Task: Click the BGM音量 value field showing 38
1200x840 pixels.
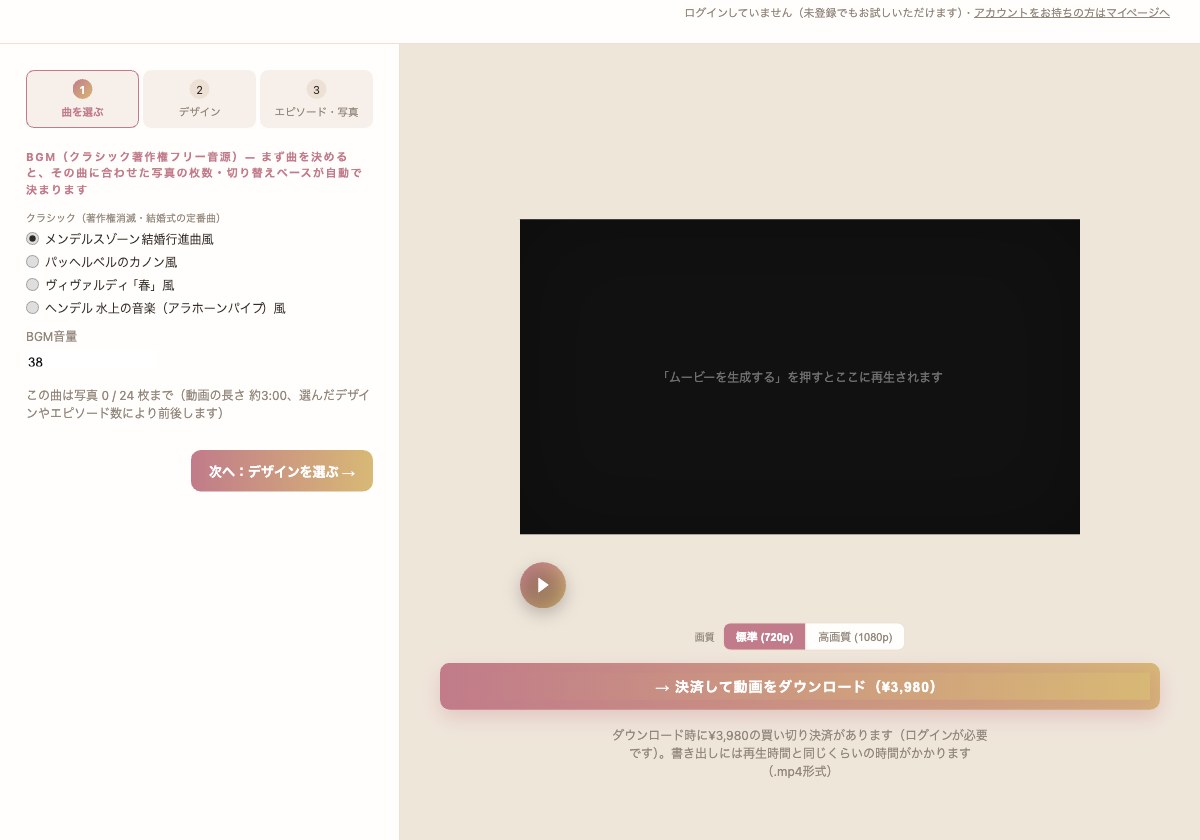Action: click(x=92, y=362)
